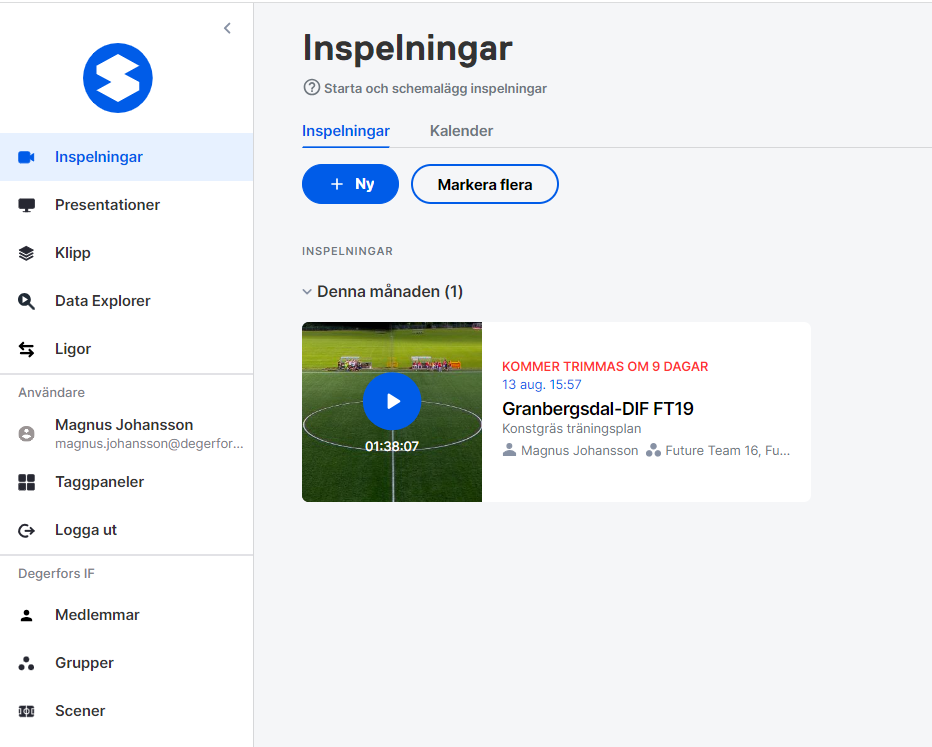Open the Taggpaneler grid icon
Viewport: 932px width, 747px height.
pos(26,482)
